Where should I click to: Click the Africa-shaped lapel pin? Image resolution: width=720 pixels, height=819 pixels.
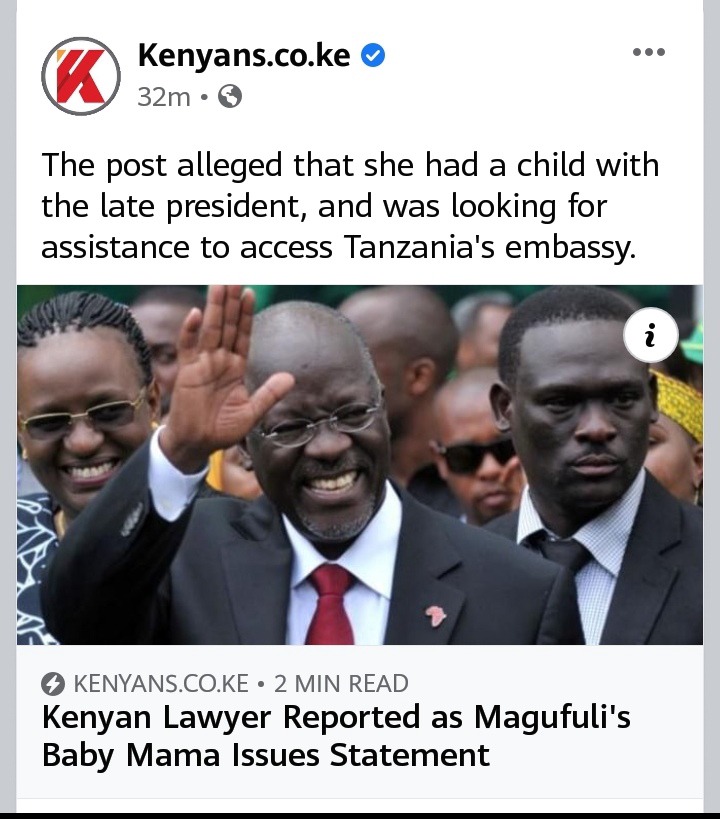click(435, 615)
